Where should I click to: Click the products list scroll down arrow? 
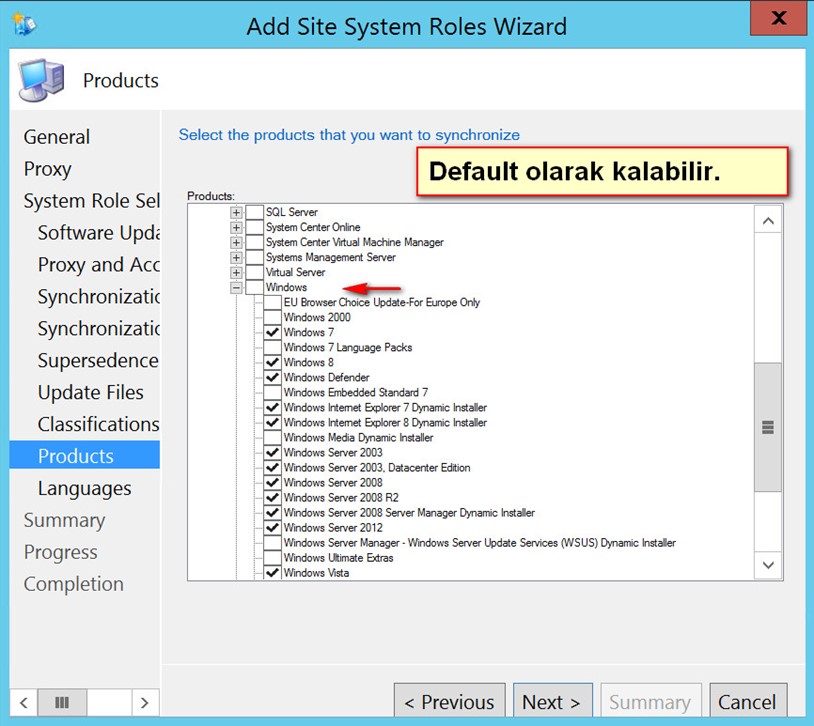(768, 565)
